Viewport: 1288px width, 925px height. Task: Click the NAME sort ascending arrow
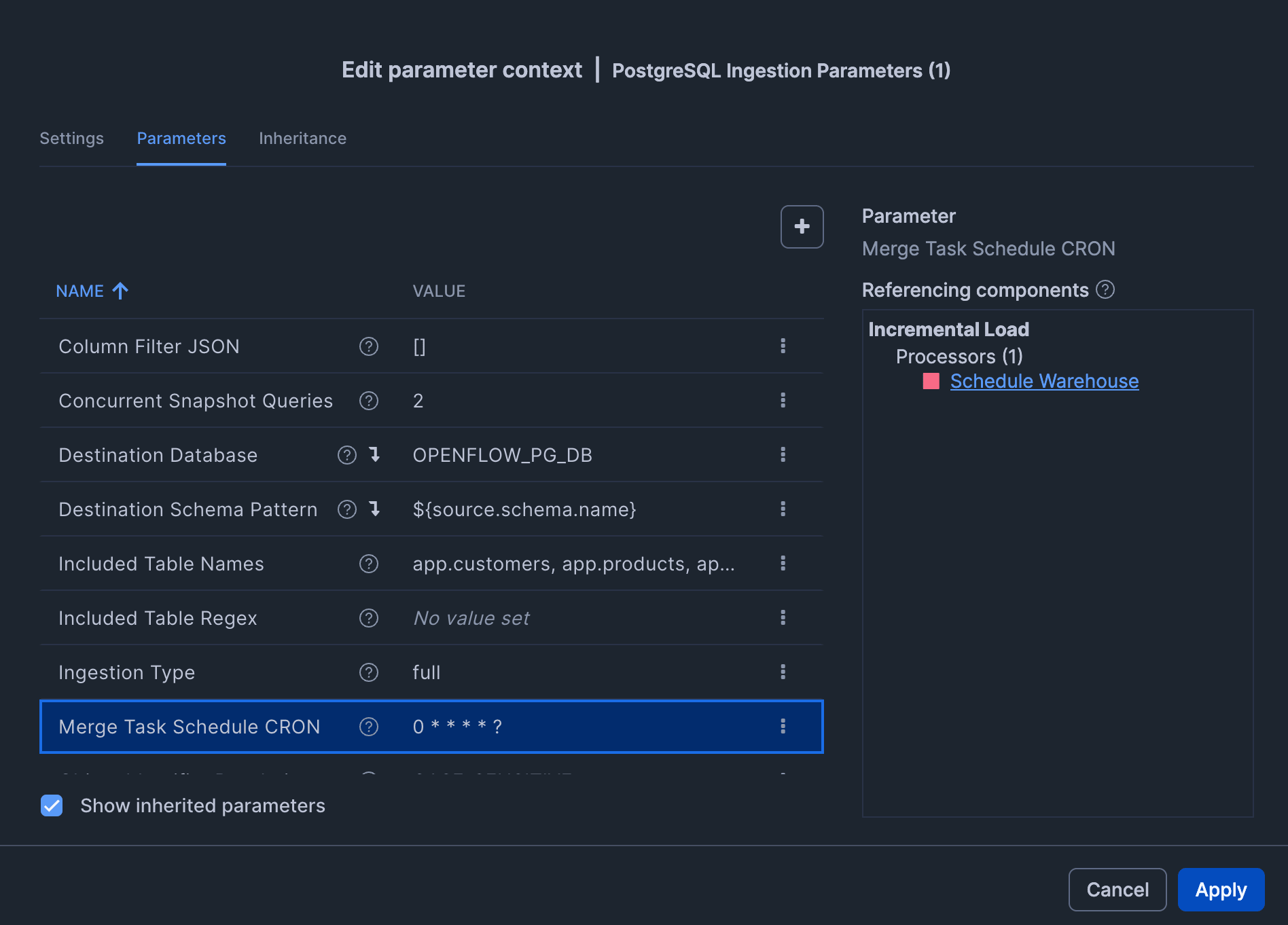click(120, 291)
